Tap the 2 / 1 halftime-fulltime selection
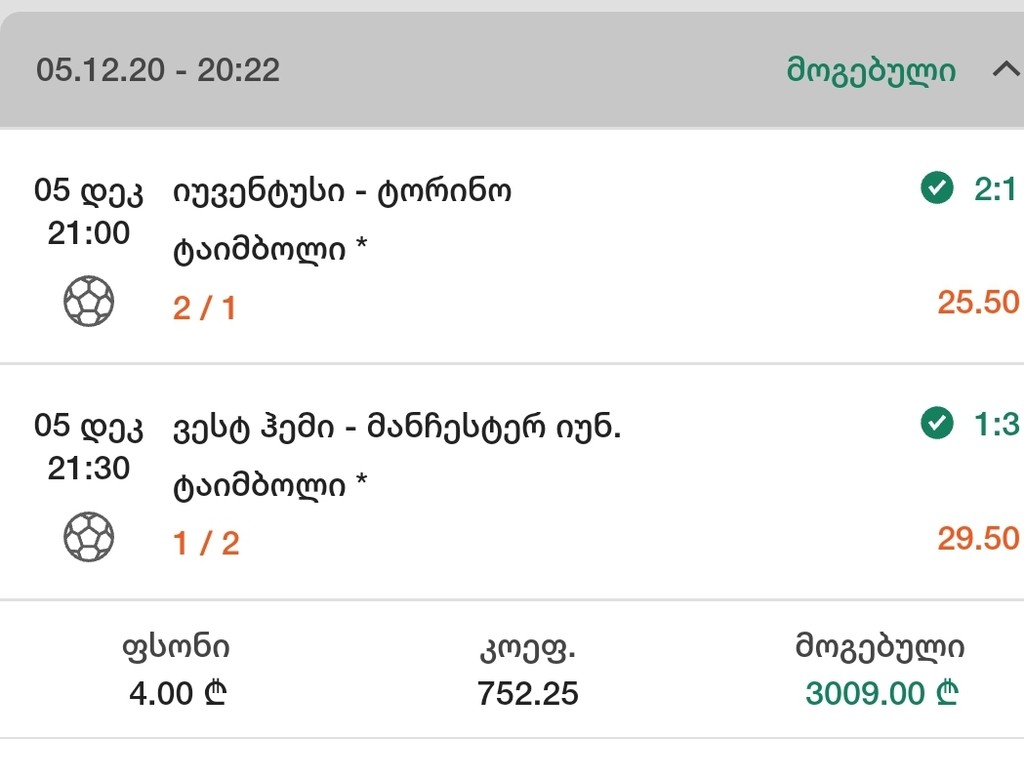This screenshot has height=759, width=1024. pyautogui.click(x=205, y=307)
